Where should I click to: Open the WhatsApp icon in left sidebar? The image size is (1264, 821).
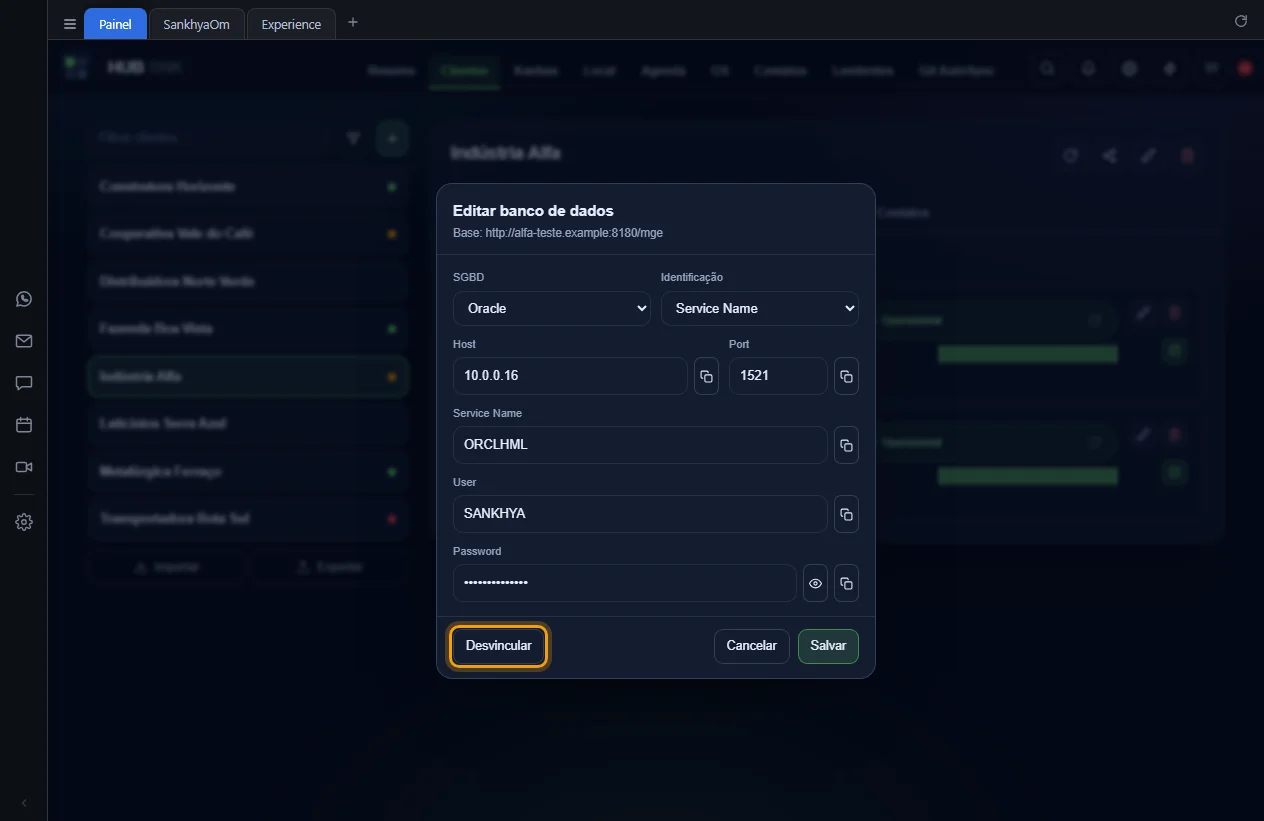click(x=24, y=299)
